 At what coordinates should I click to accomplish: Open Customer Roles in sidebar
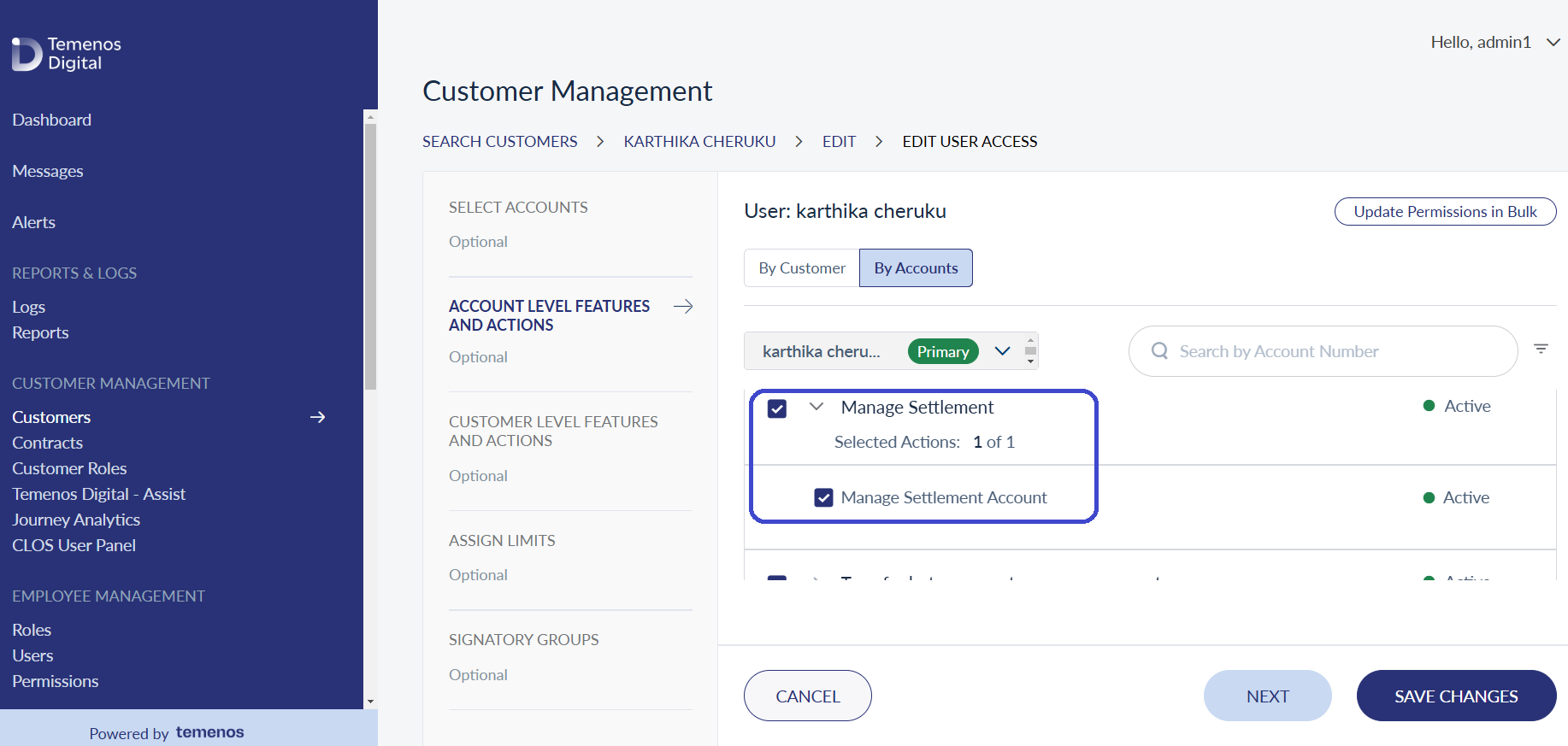point(69,468)
